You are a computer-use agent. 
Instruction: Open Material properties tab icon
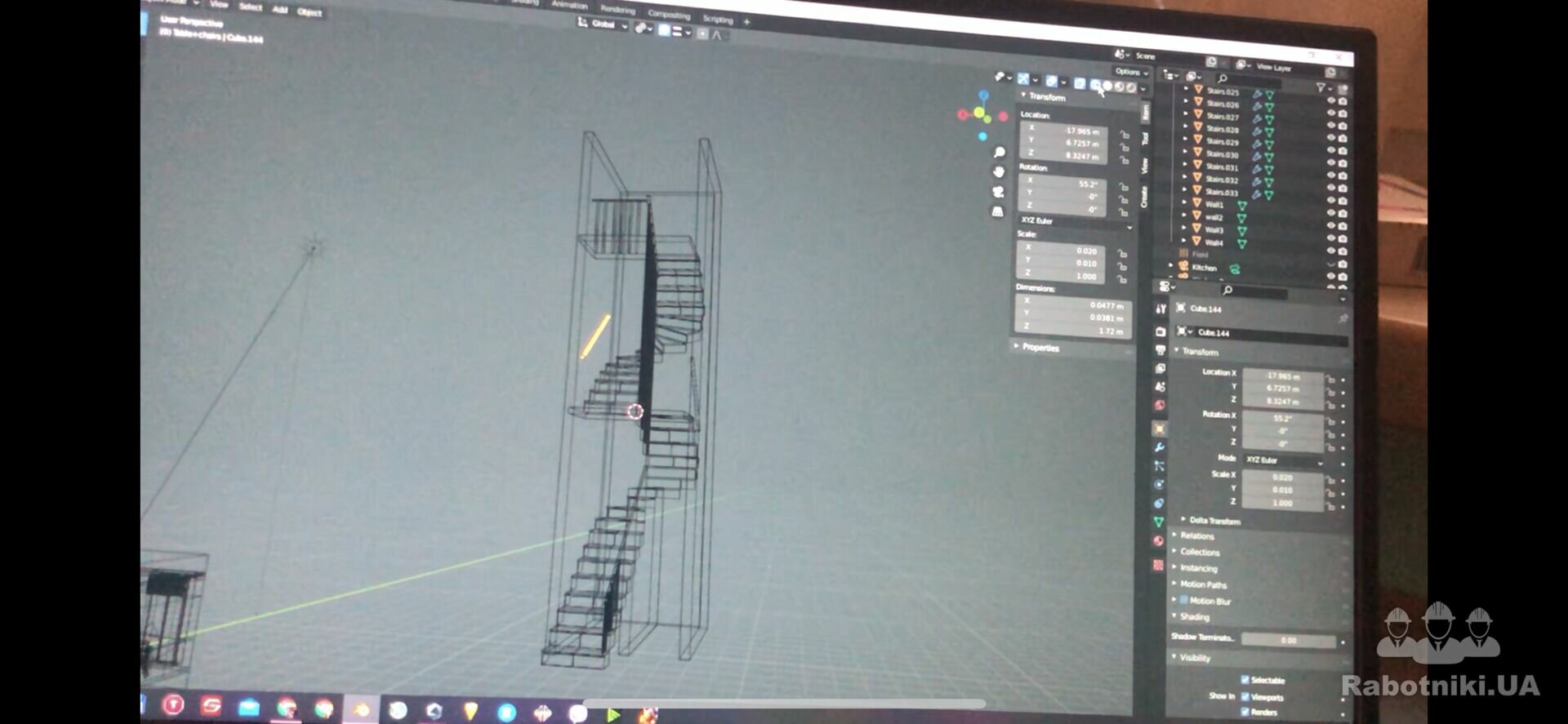(x=1158, y=540)
